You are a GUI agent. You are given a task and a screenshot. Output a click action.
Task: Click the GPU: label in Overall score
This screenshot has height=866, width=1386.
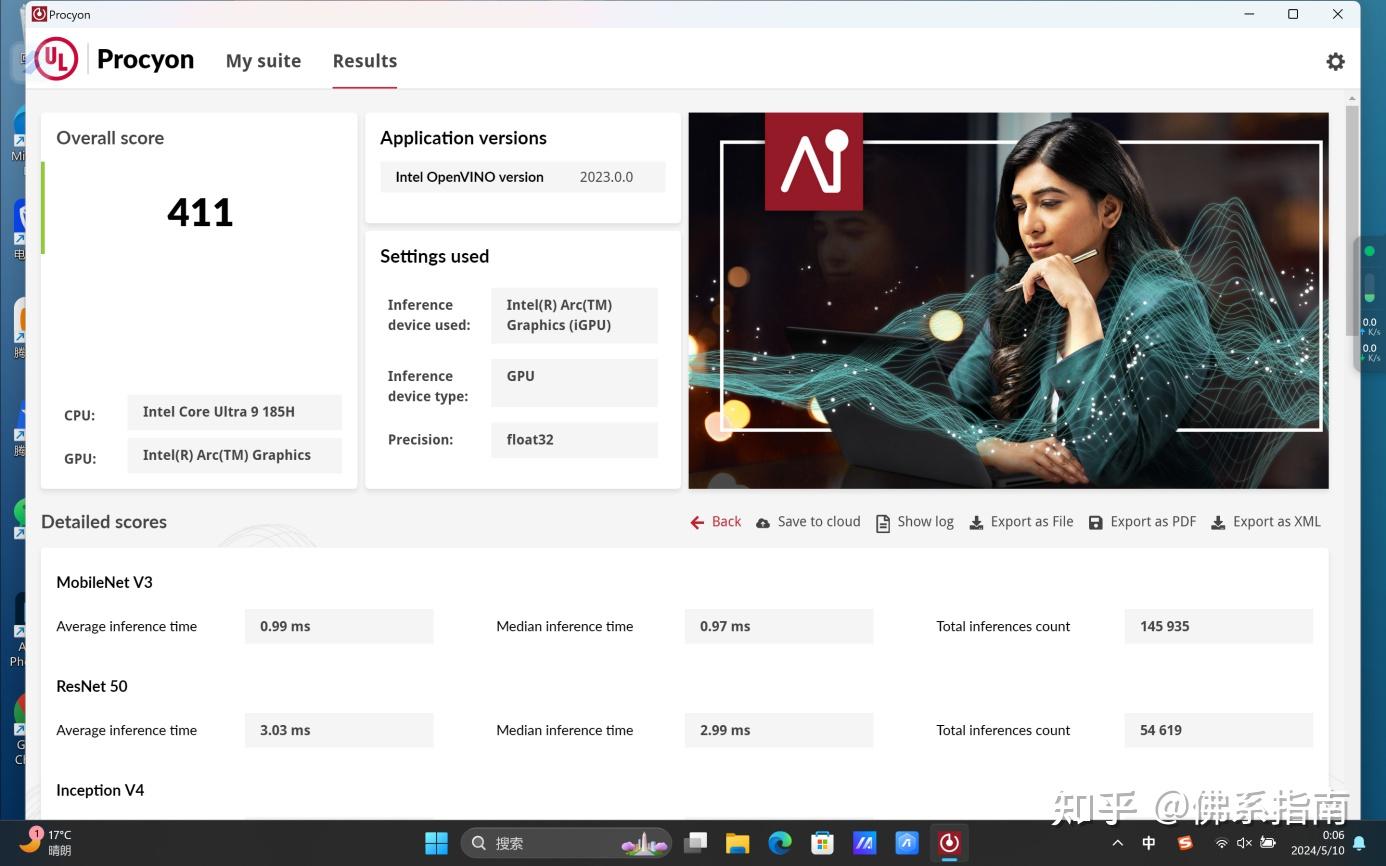[80, 458]
